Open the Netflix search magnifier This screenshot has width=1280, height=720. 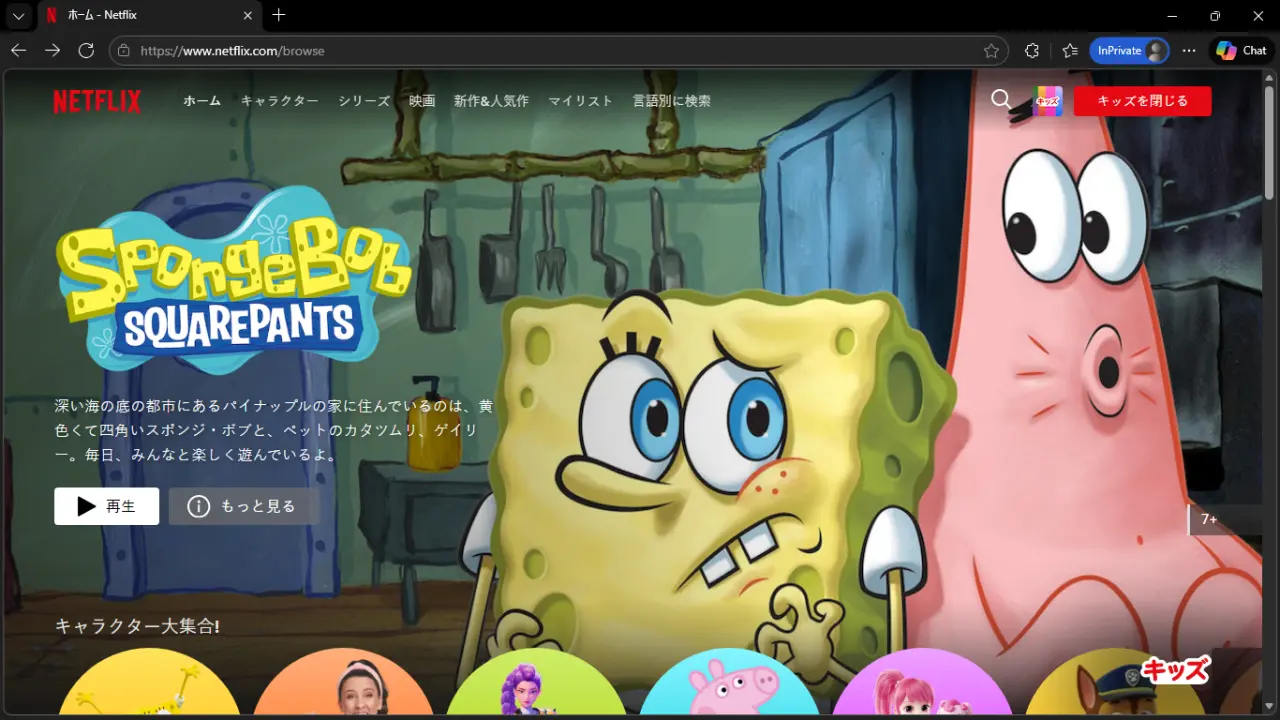[1001, 99]
